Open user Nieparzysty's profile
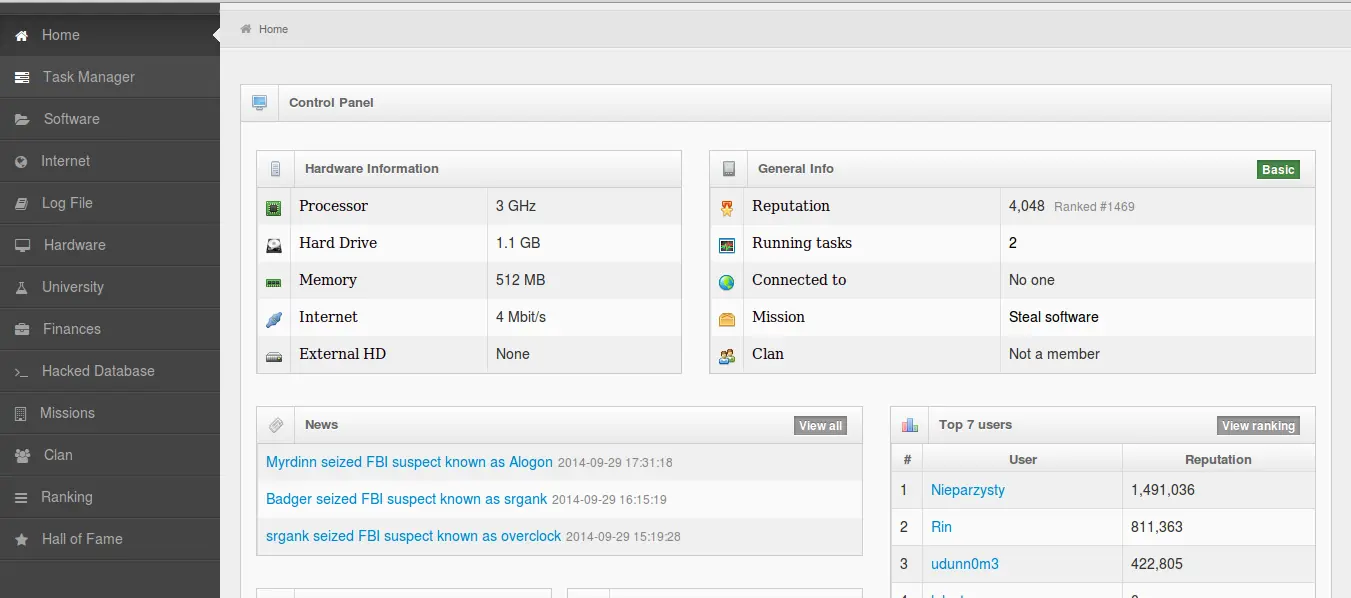1351x598 pixels. [x=968, y=490]
